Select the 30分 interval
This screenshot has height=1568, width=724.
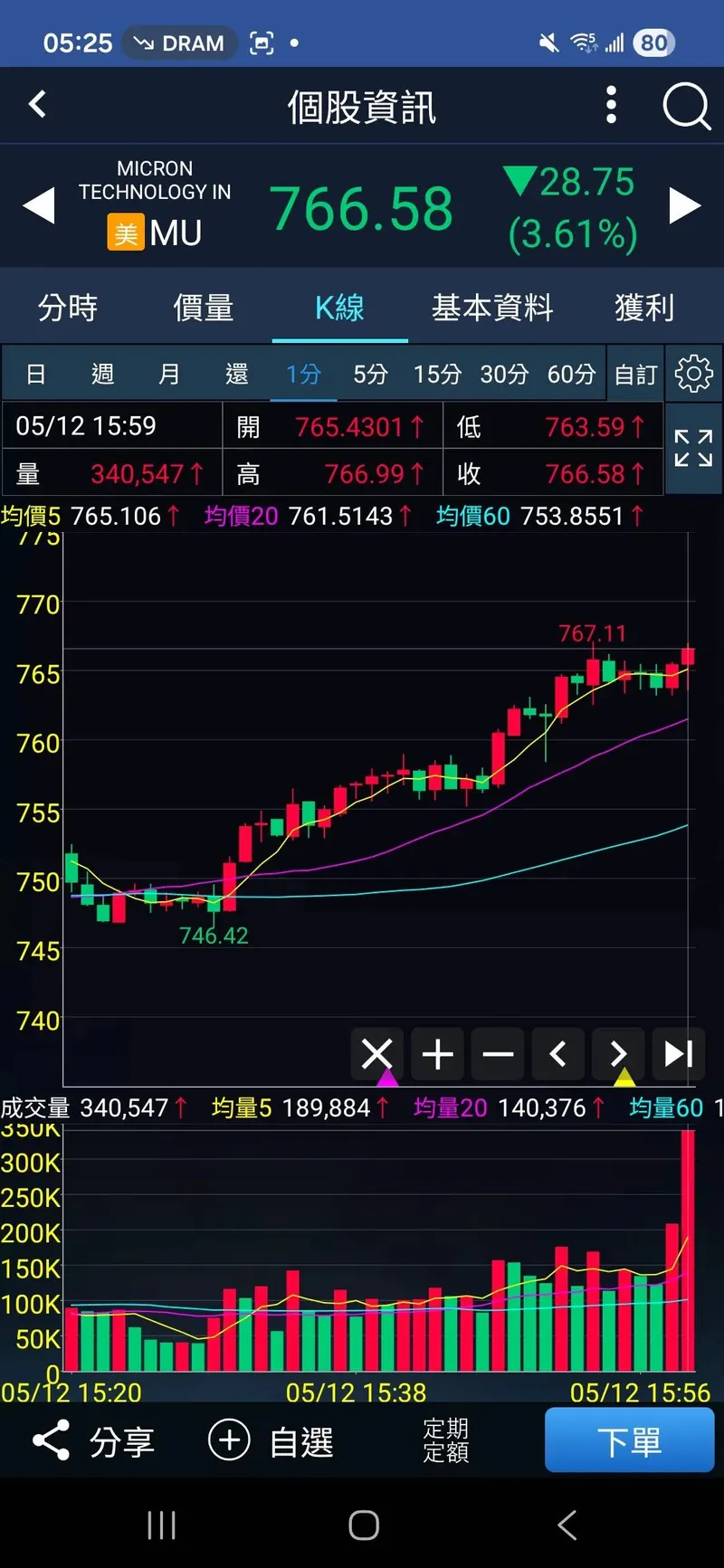(504, 374)
